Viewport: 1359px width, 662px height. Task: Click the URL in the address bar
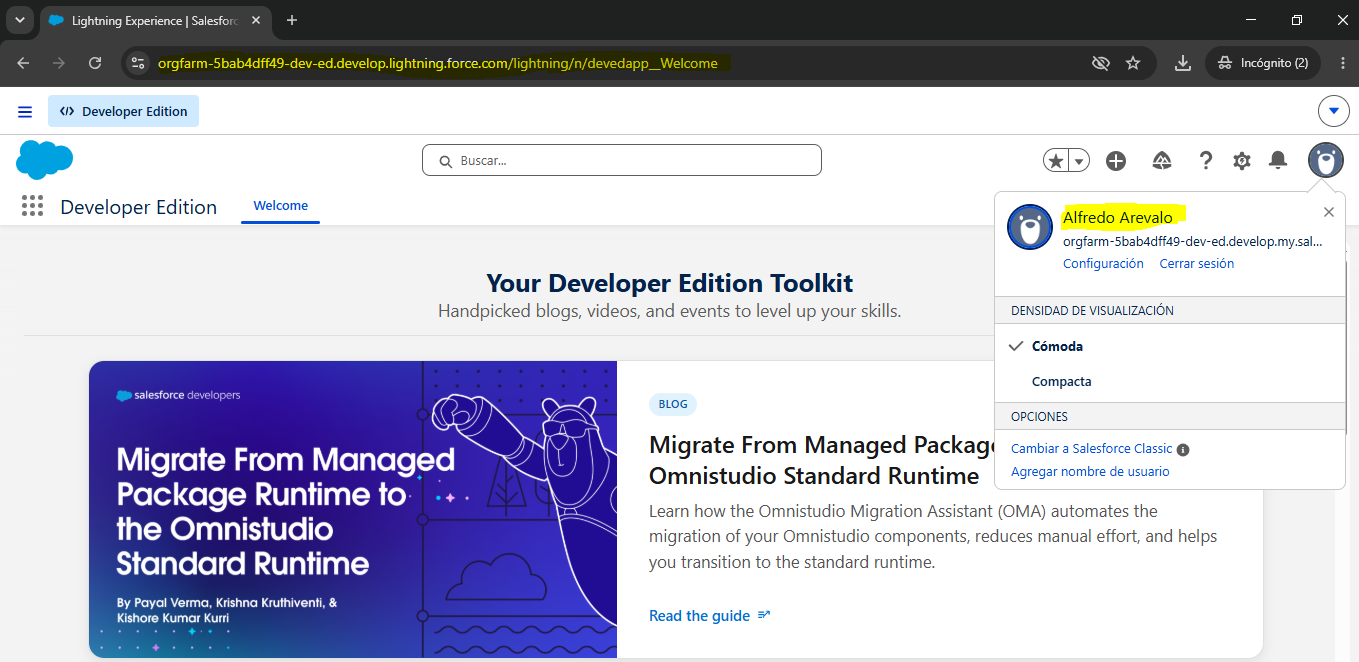click(438, 63)
